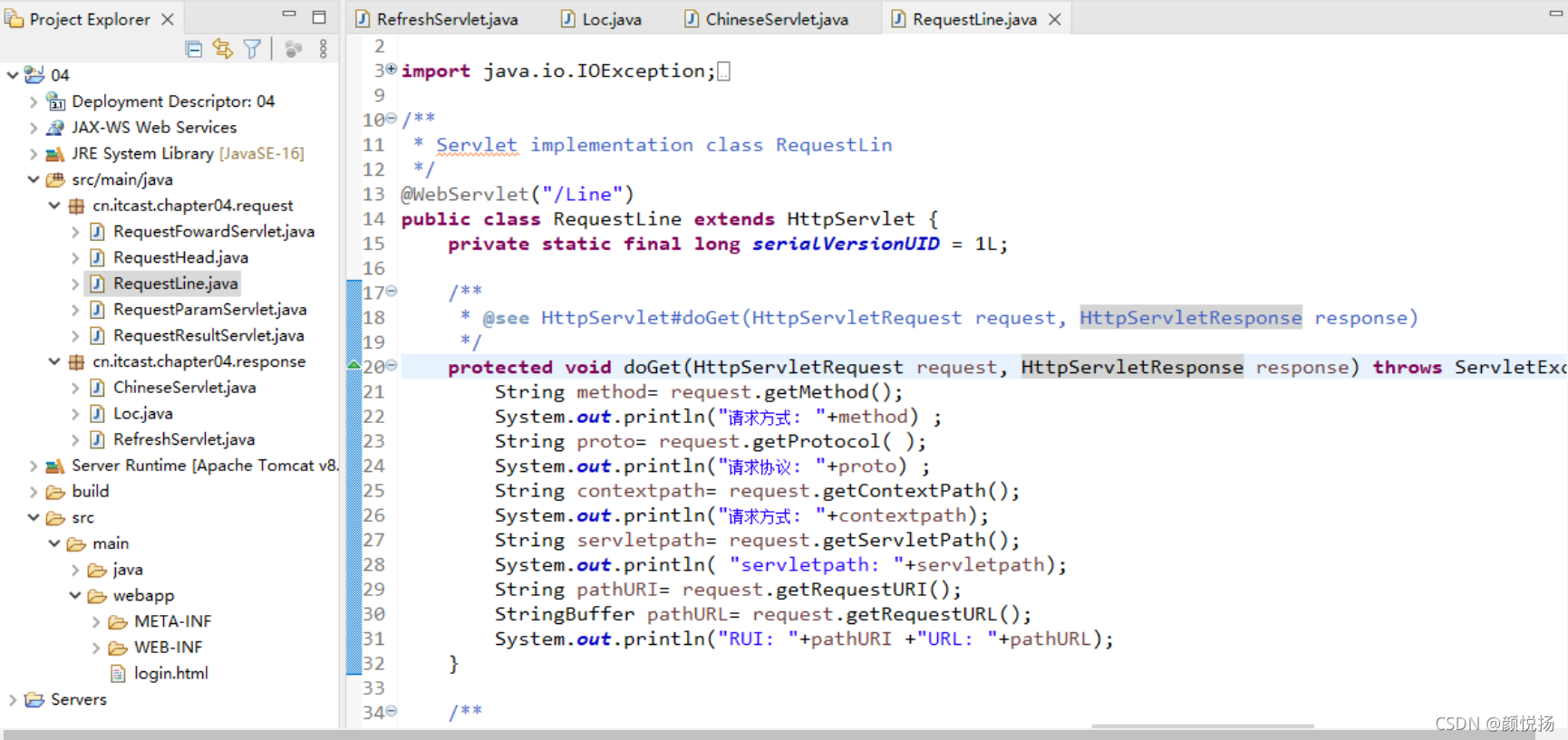Click editor horizontal scrollbar thumb
This screenshot has height=740, width=1568.
(x=1202, y=726)
